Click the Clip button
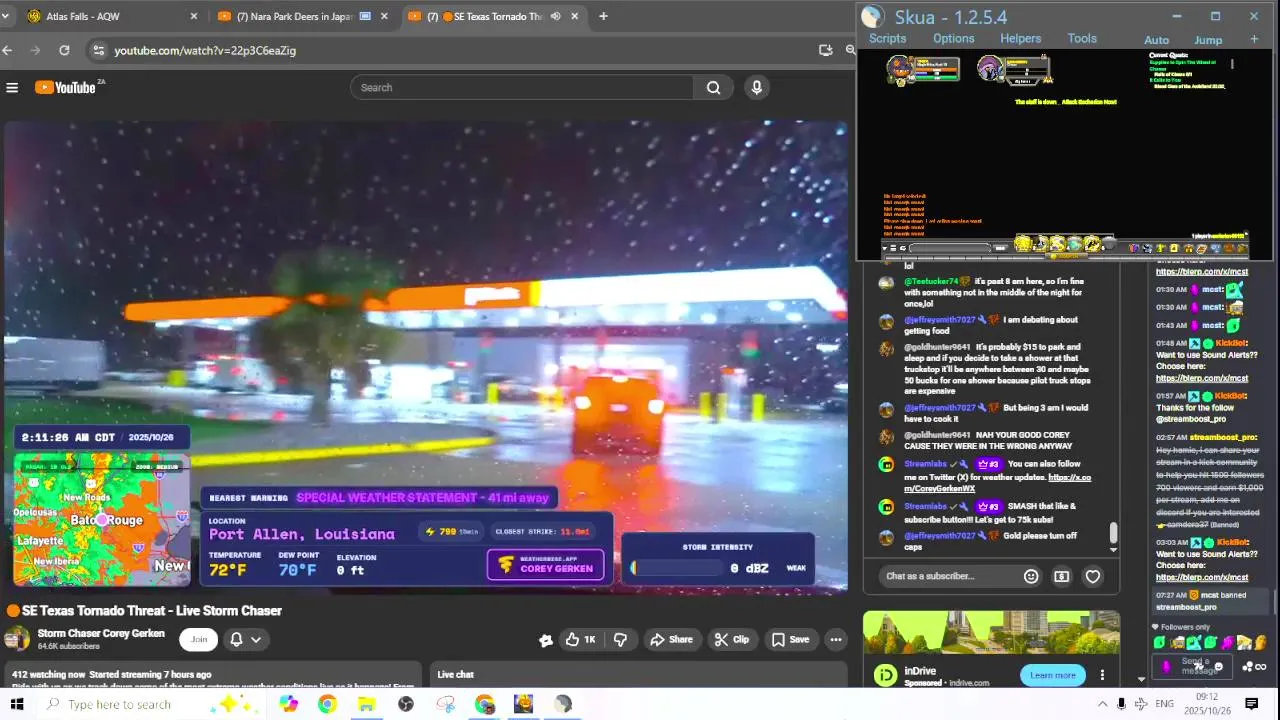The height and width of the screenshot is (720, 1280). (730, 640)
